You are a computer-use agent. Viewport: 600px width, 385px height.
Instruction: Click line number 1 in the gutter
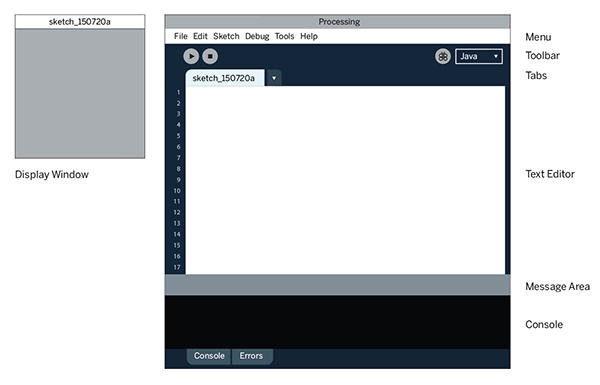tap(178, 92)
